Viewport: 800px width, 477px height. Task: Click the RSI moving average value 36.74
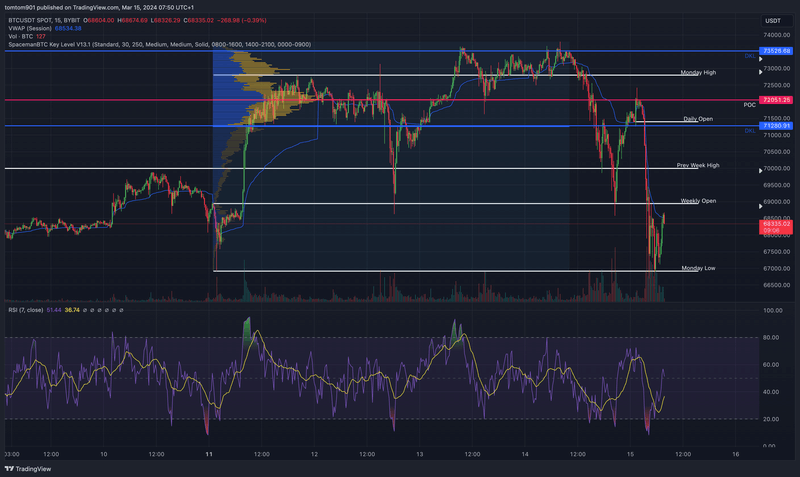pos(72,310)
